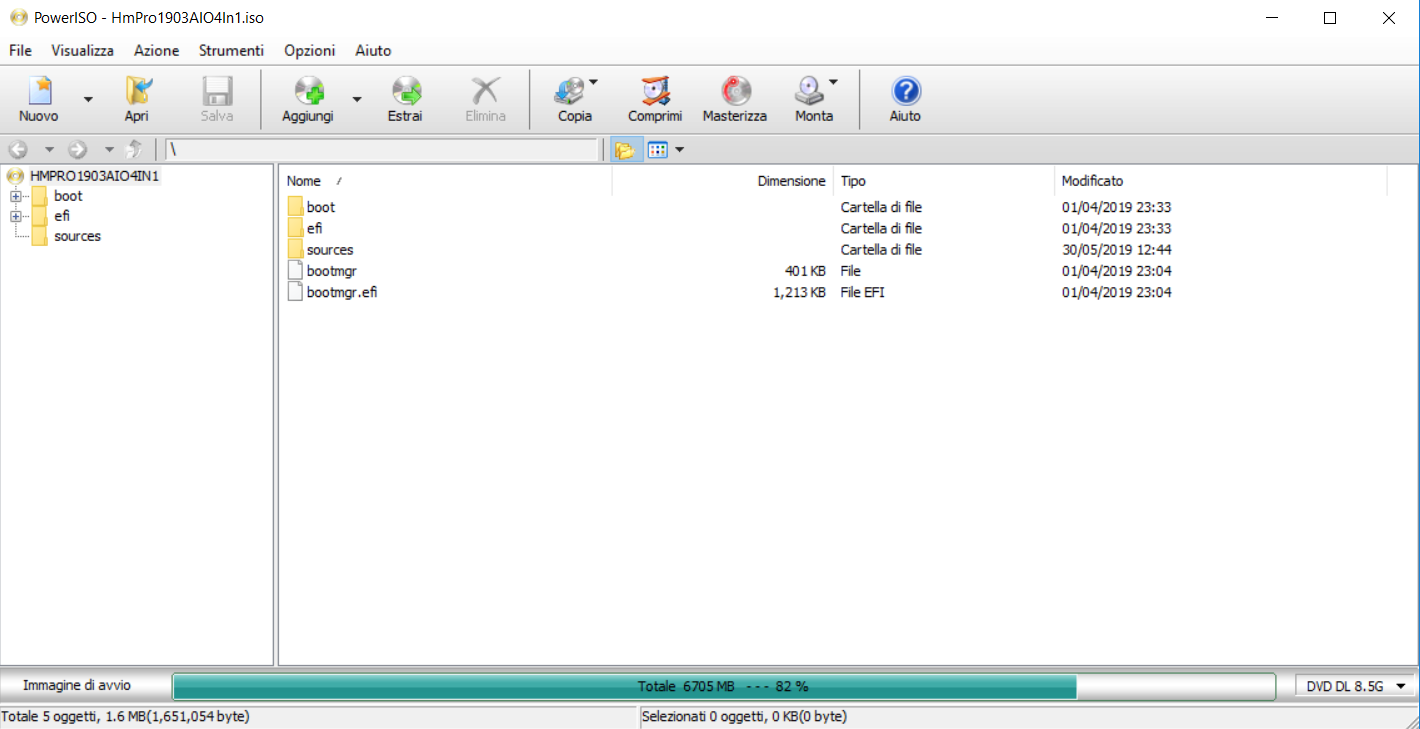Click the 401 KB size cell
This screenshot has height=729, width=1420.
805,271
